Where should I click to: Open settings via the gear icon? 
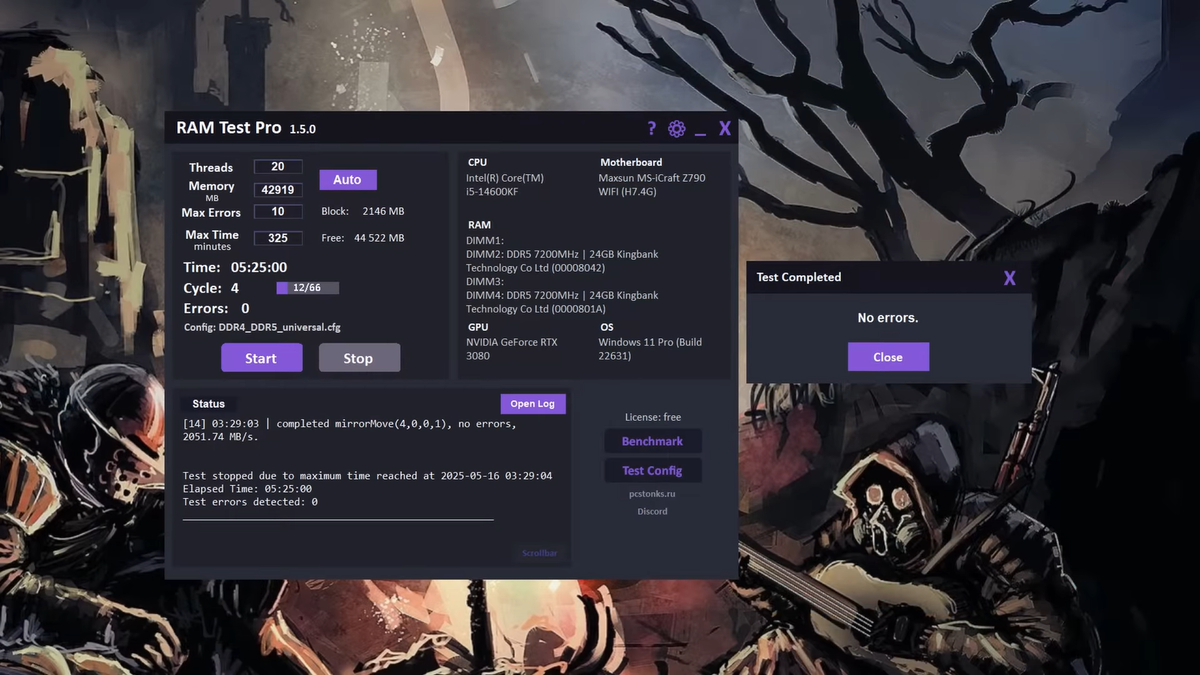(x=677, y=128)
